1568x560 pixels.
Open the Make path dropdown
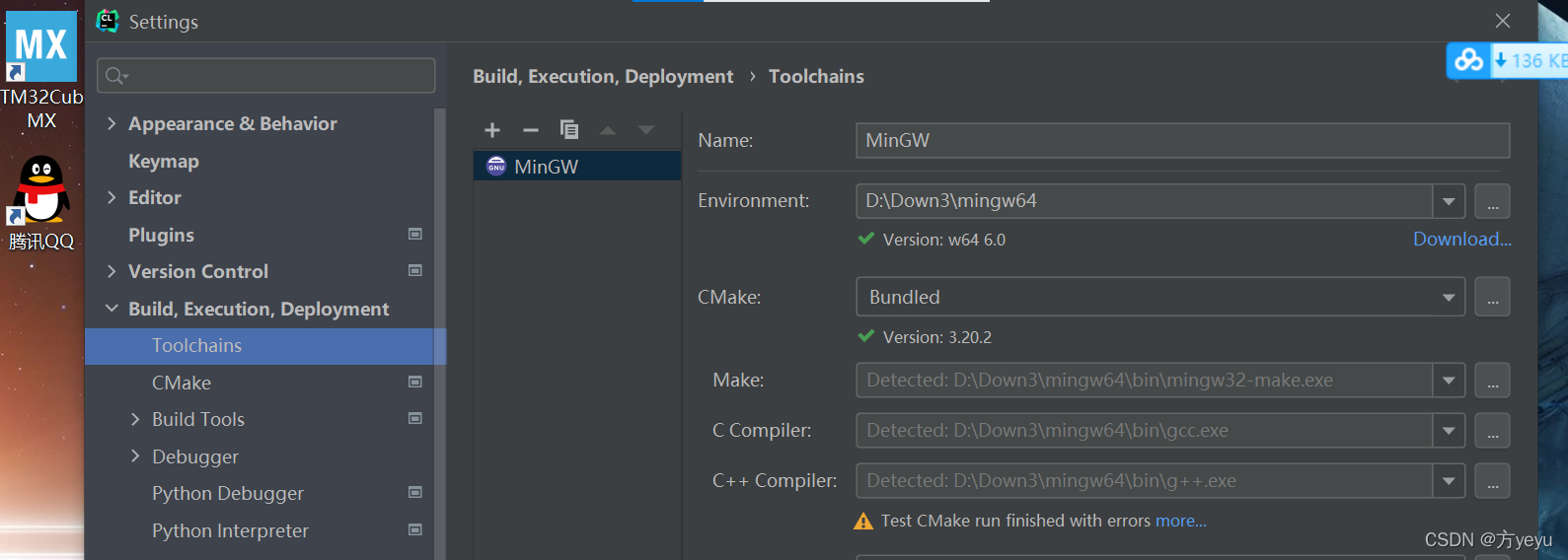click(1449, 381)
